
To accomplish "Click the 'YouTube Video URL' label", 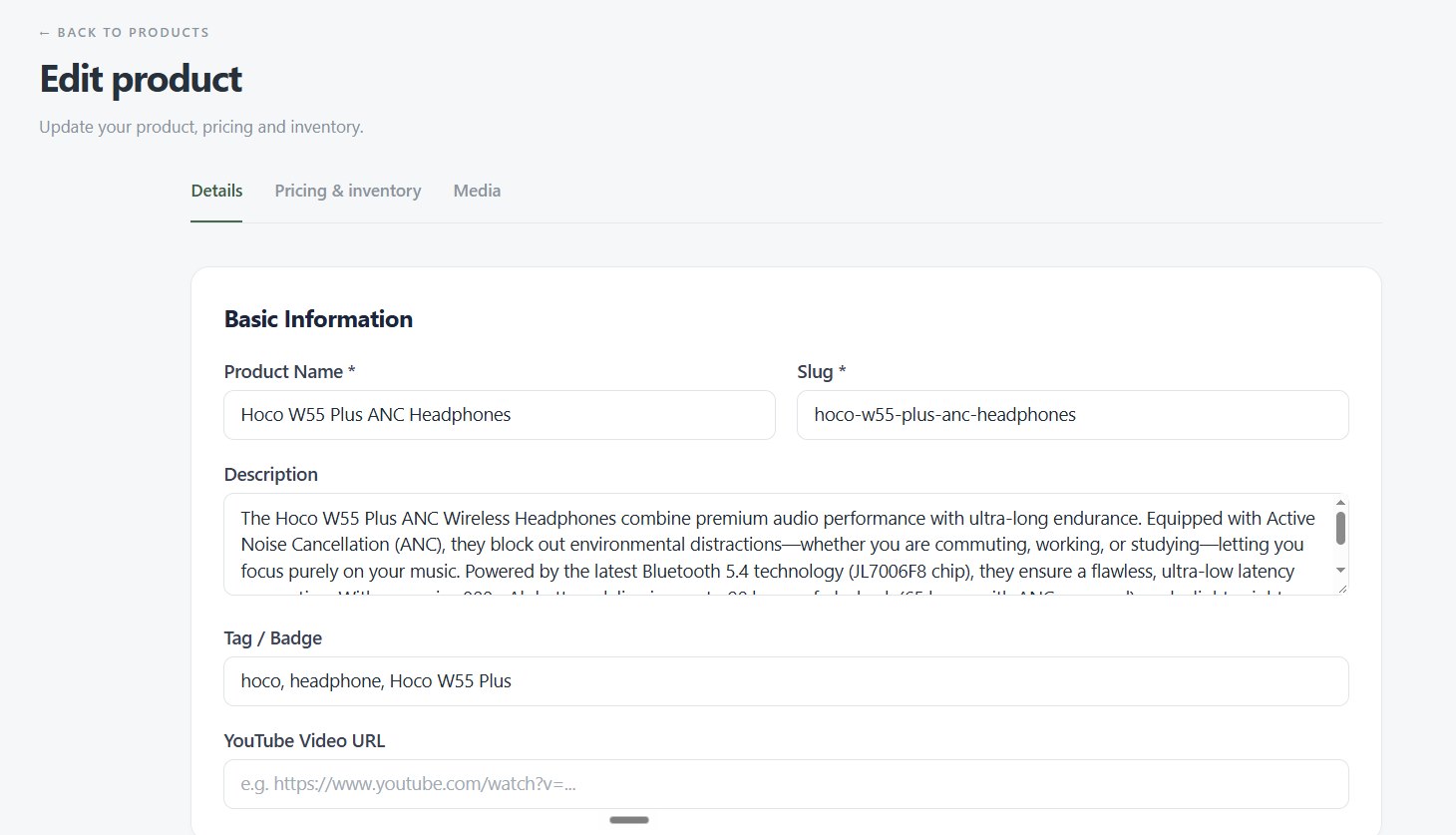I will (x=304, y=741).
